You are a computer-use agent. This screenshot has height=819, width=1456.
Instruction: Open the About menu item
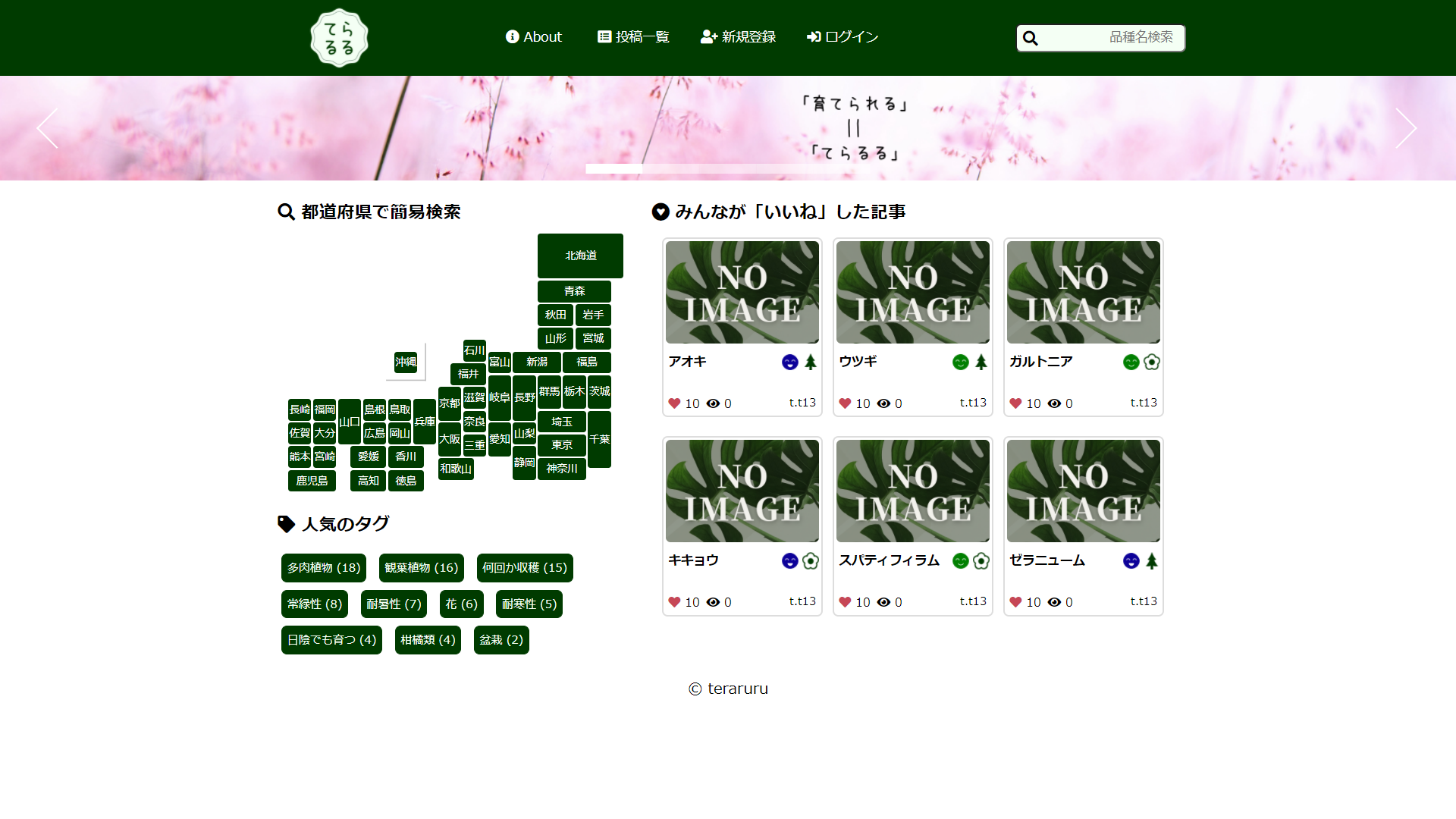point(534,37)
